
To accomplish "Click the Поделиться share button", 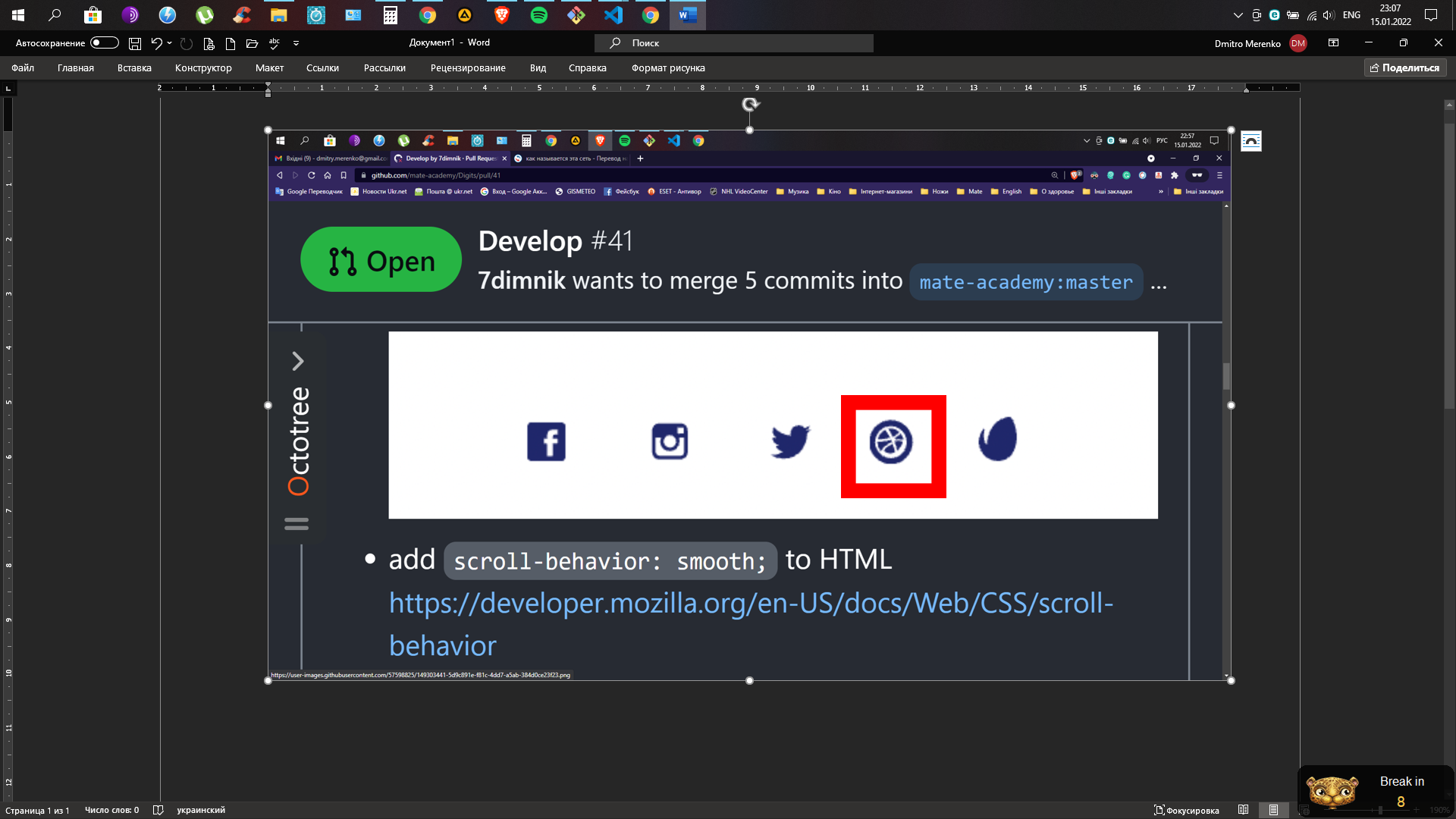I will tap(1405, 67).
